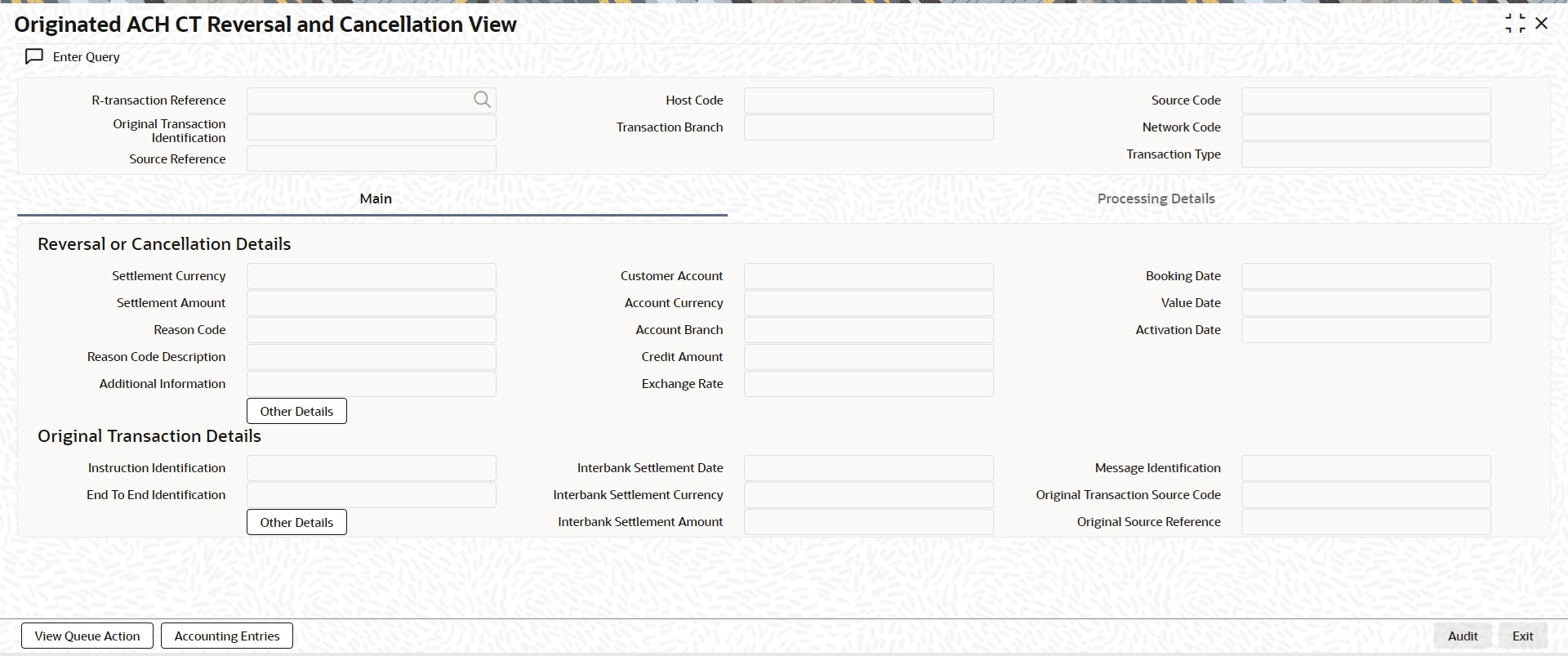
Task: Focus the Original Transaction Source Code field
Action: pos(1366,495)
